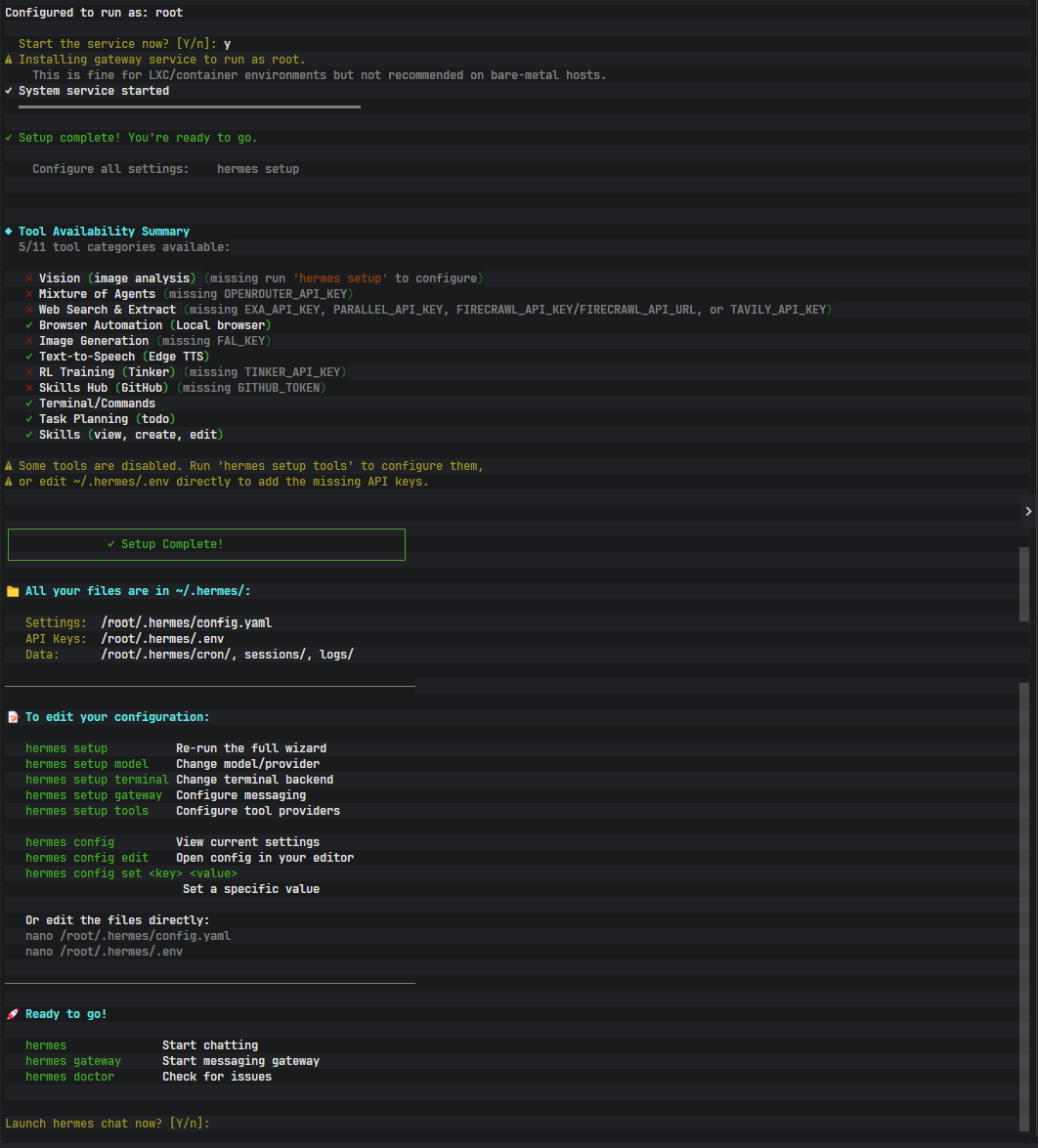Click the 'hermes config edit' command
The width and height of the screenshot is (1038, 1148).
[x=87, y=858]
